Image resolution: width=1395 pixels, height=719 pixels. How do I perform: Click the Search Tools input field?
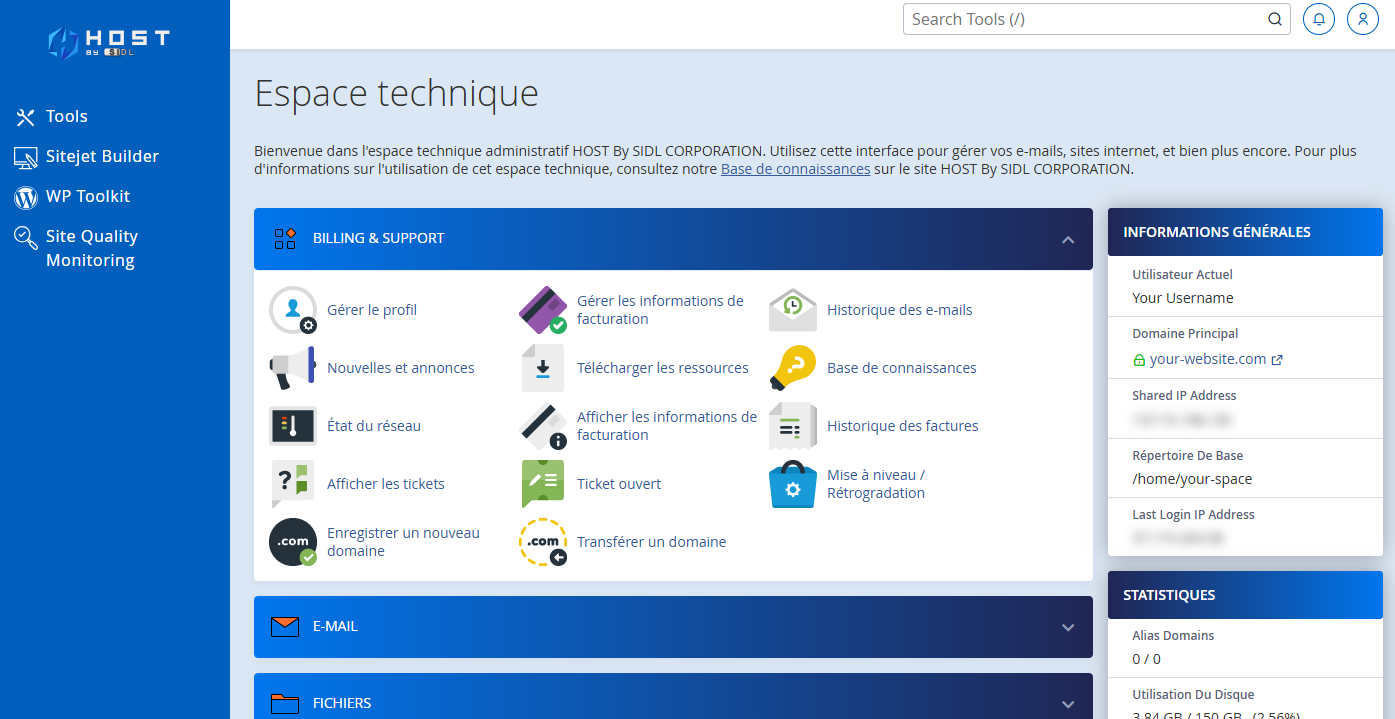(1084, 19)
